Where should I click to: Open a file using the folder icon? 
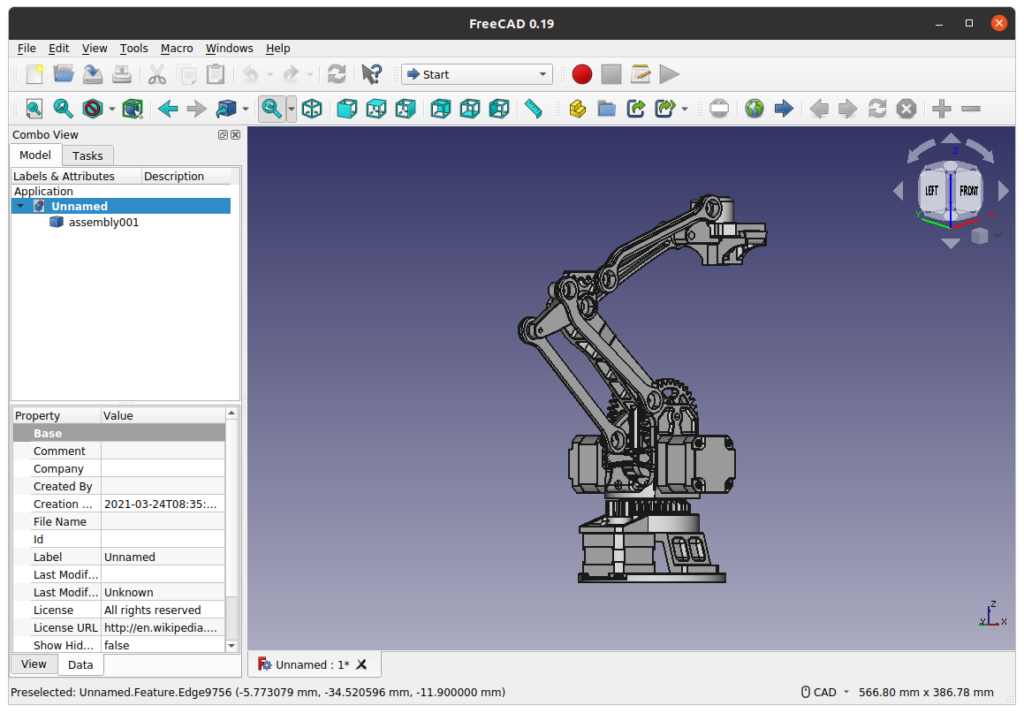point(63,74)
